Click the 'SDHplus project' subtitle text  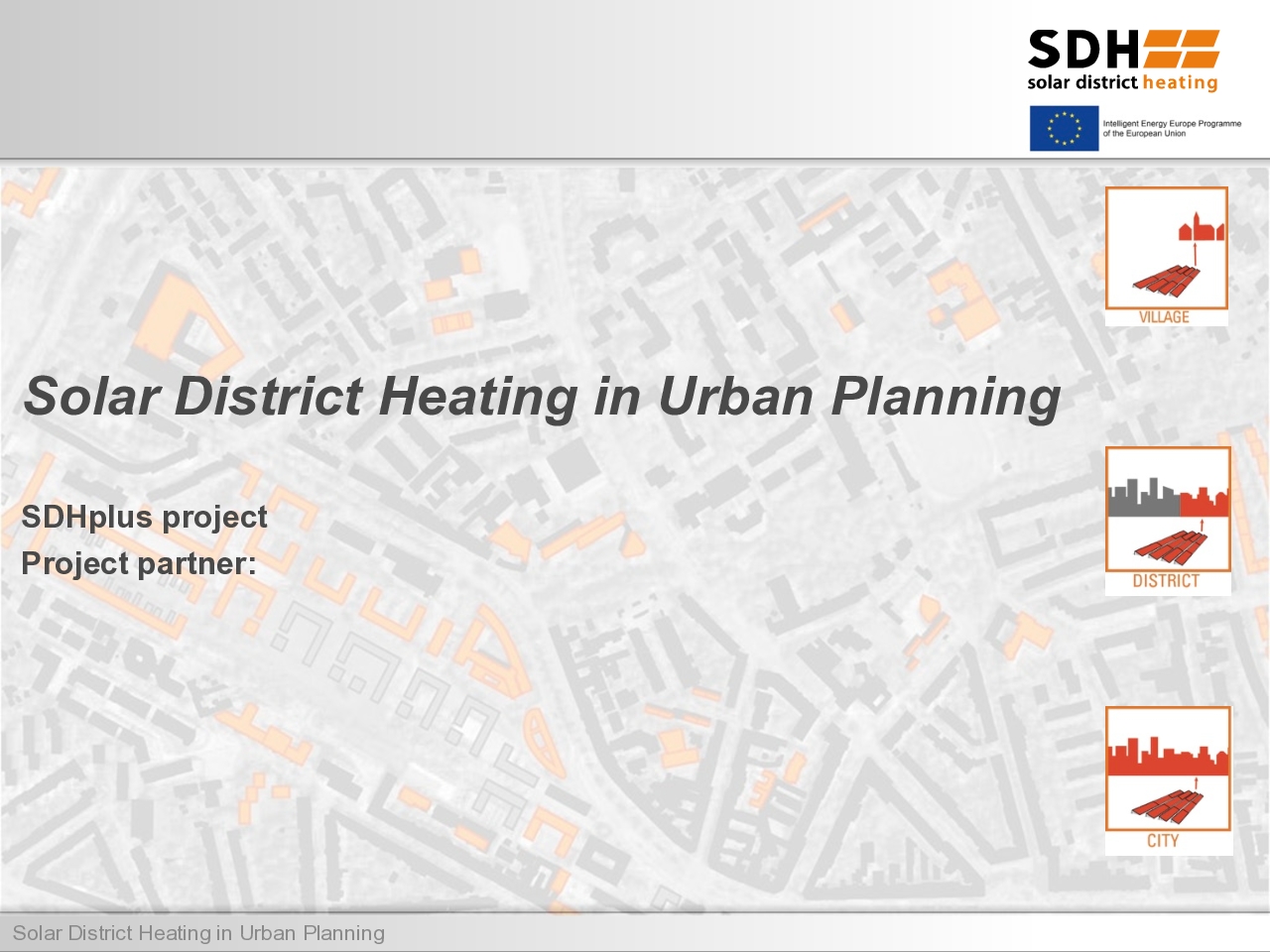click(145, 517)
